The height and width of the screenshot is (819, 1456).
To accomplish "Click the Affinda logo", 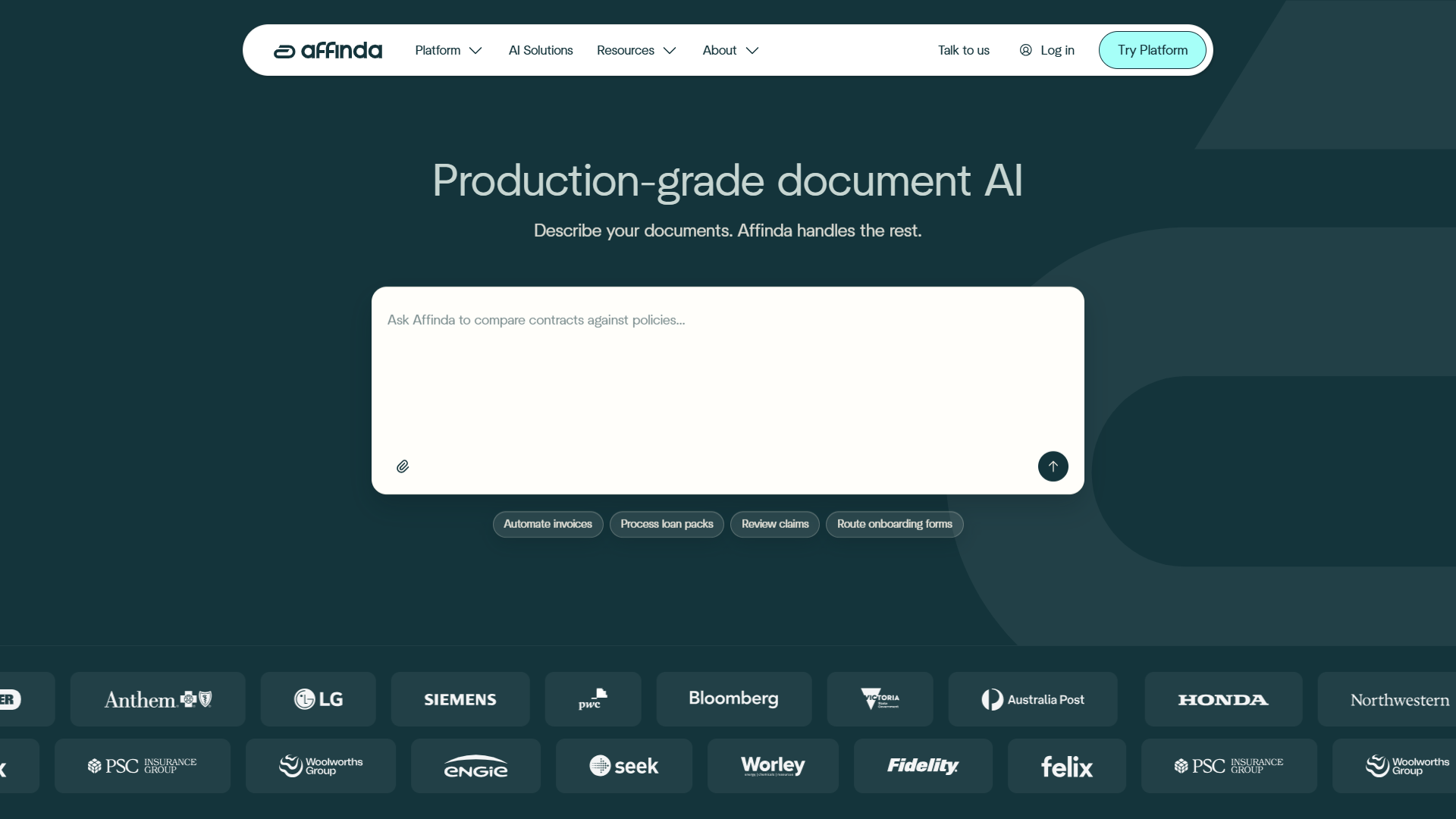I will (328, 50).
